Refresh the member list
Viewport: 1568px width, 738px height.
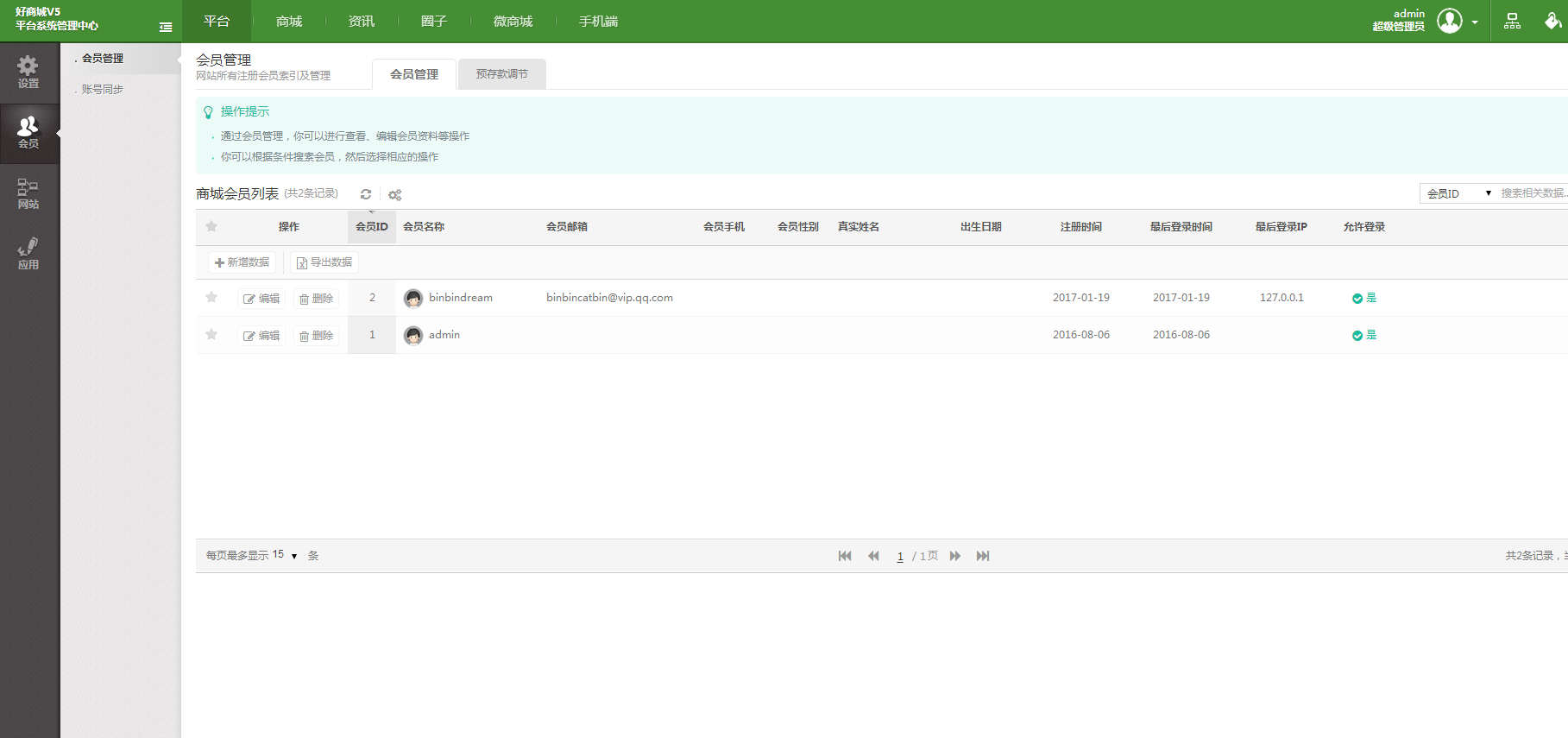366,194
